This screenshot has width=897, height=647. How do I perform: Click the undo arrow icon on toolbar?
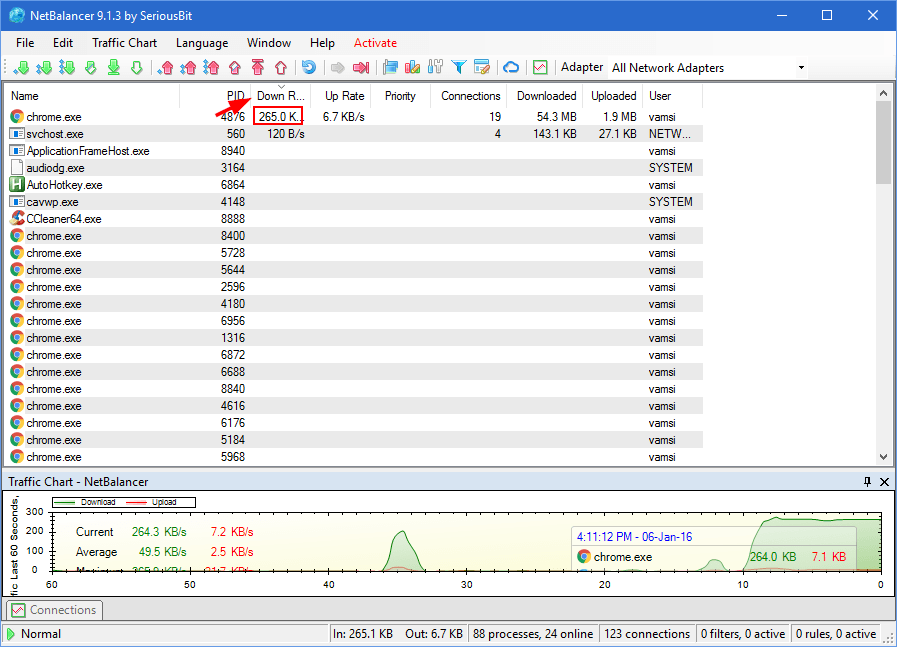(x=310, y=67)
